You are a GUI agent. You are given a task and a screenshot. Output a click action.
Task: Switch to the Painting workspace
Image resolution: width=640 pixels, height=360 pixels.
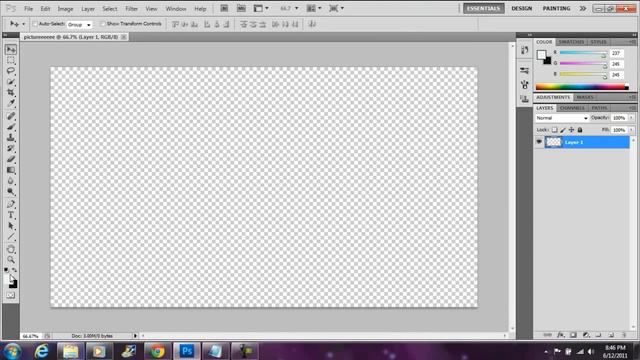[x=556, y=8]
